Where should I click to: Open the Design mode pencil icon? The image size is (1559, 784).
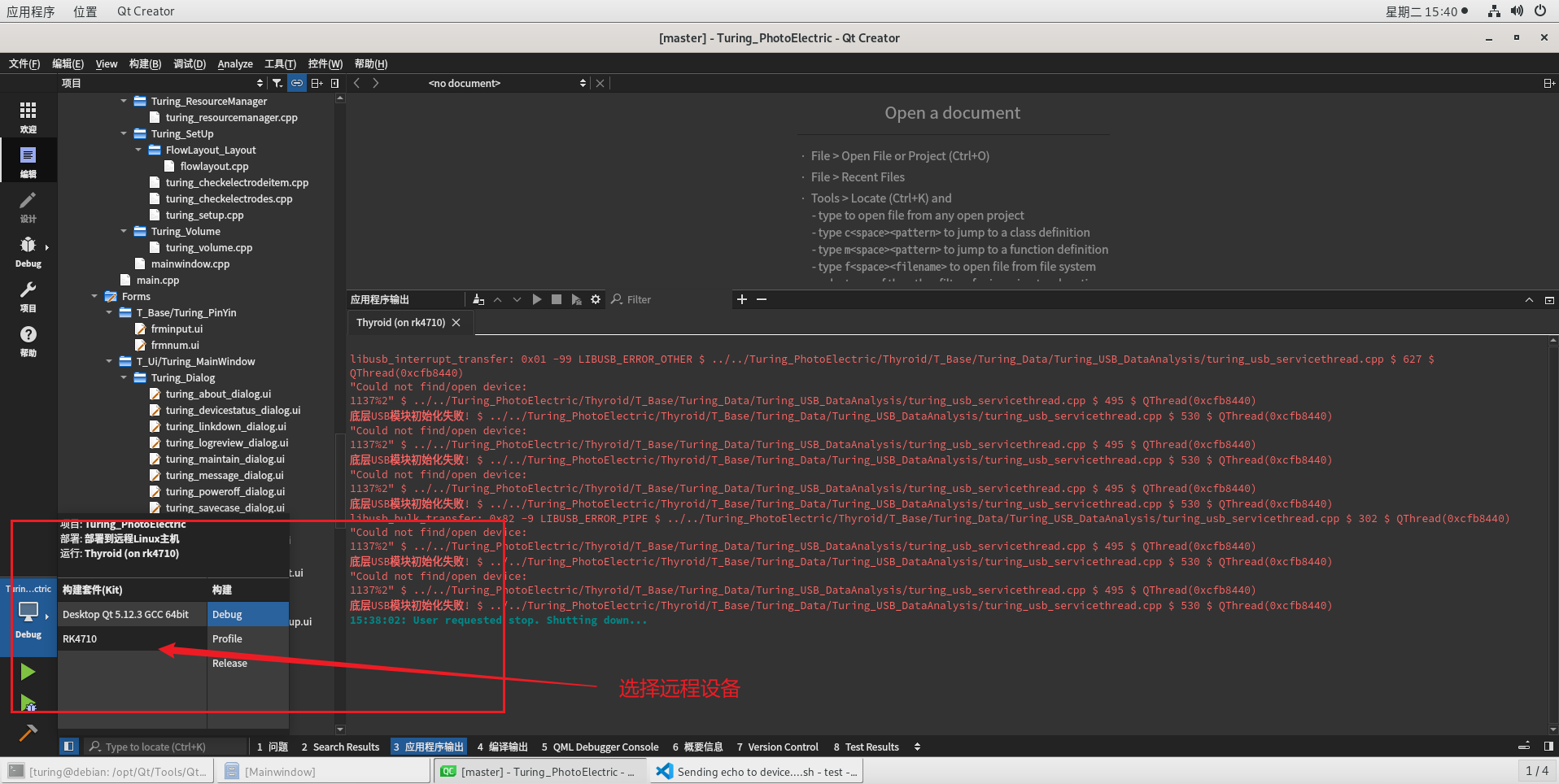pyautogui.click(x=28, y=207)
